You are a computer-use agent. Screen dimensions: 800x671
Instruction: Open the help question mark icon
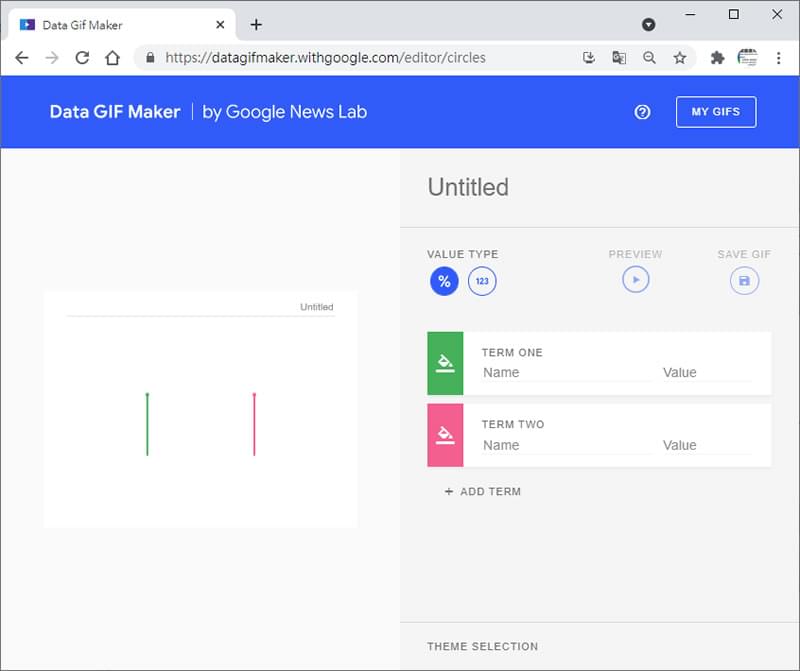coord(642,112)
